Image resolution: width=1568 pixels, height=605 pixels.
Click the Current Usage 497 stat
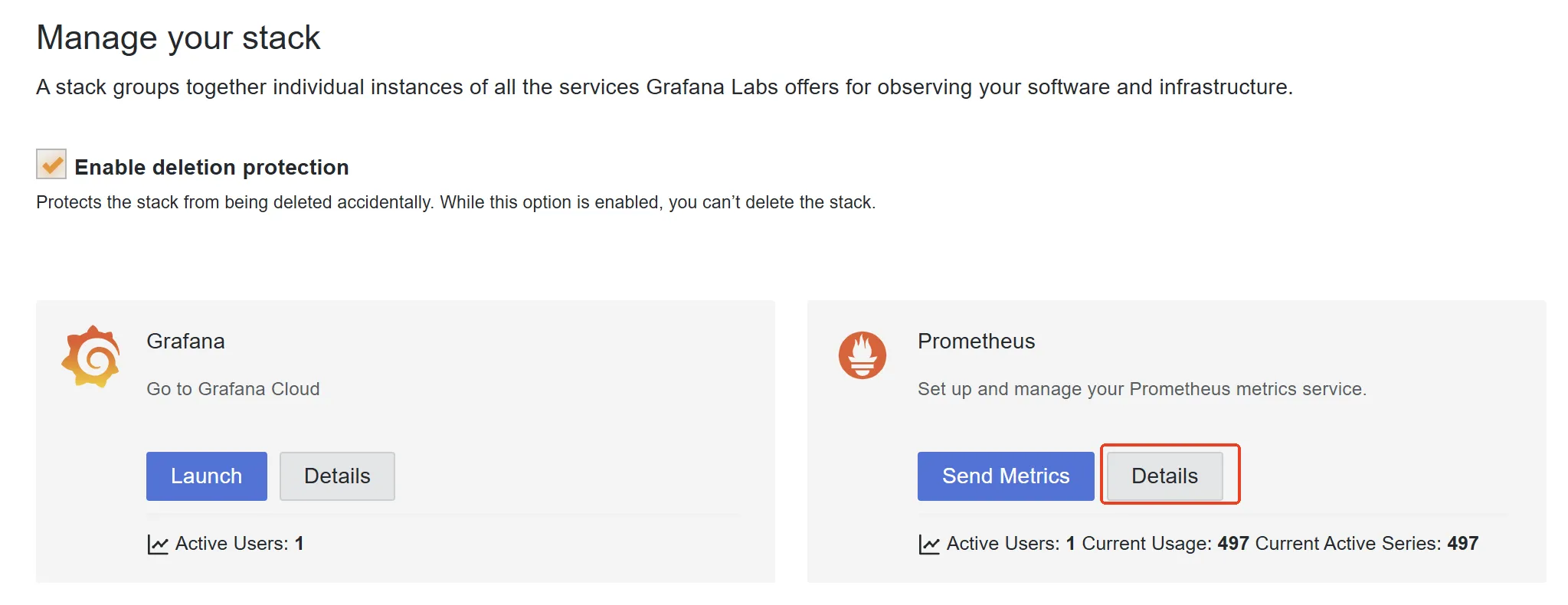coord(1164,544)
